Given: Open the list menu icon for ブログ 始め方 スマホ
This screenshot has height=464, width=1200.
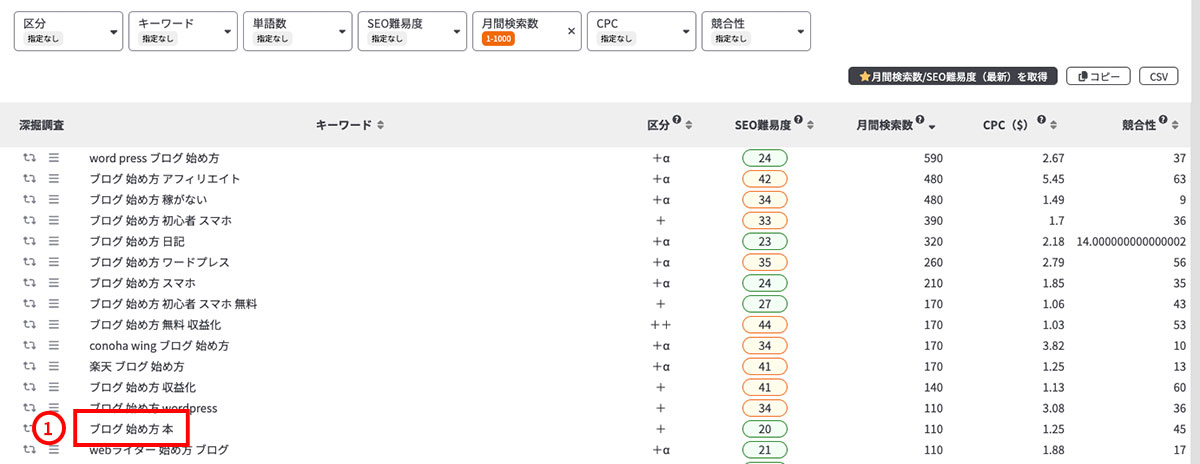Looking at the screenshot, I should 54,283.
